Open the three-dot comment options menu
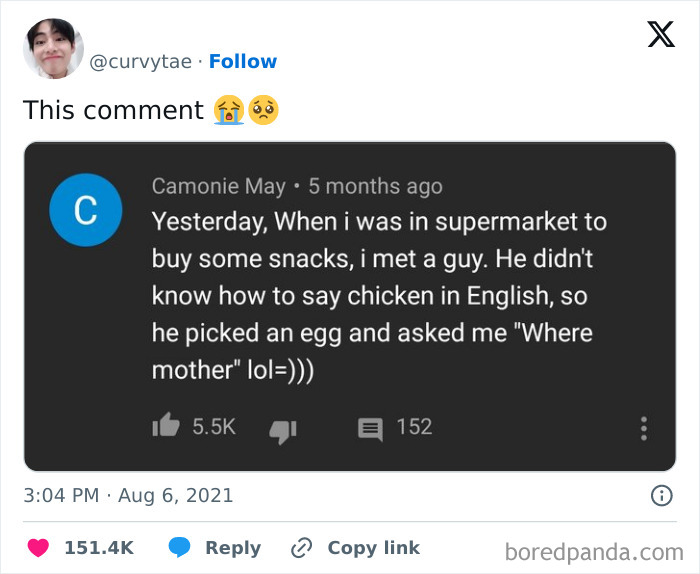The height and width of the screenshot is (574, 700). point(644,428)
